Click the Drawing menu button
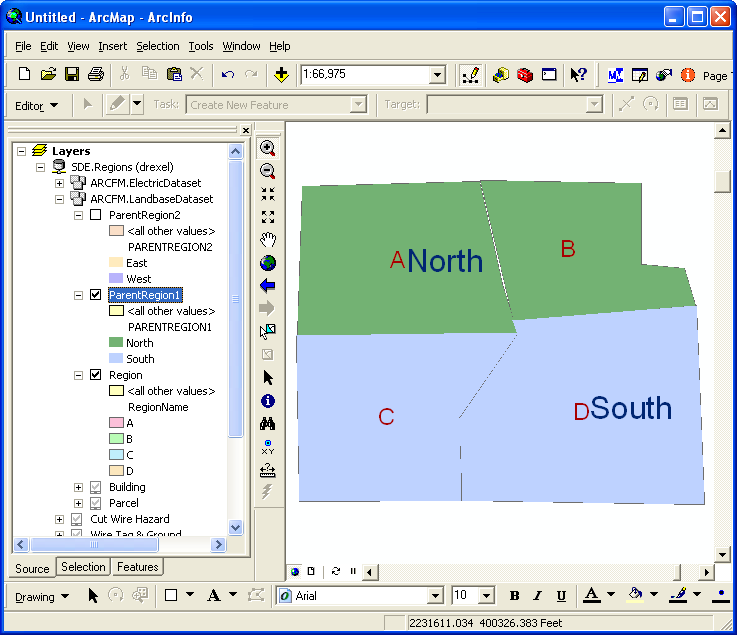 [x=43, y=596]
